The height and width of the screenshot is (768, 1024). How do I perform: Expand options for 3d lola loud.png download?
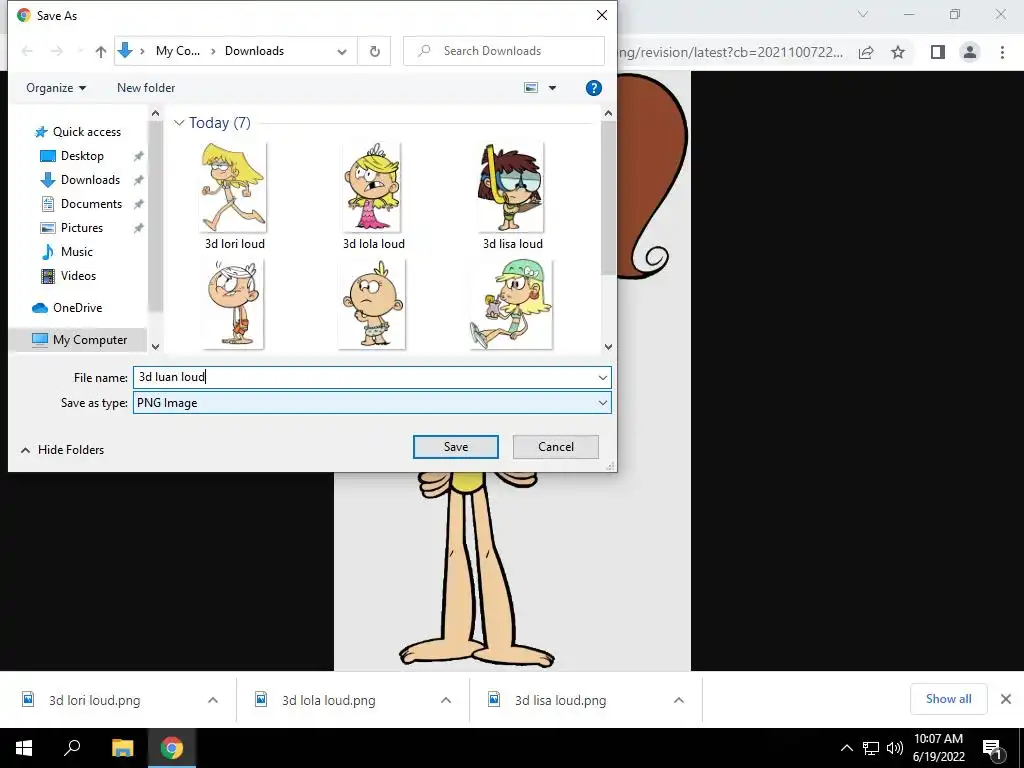pyautogui.click(x=446, y=700)
